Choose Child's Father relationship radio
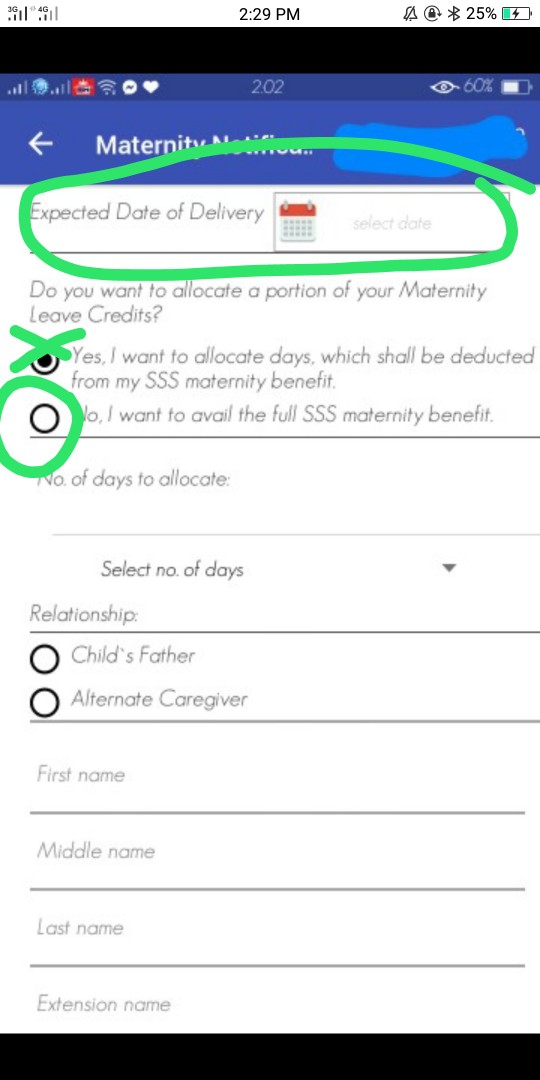 coord(44,660)
